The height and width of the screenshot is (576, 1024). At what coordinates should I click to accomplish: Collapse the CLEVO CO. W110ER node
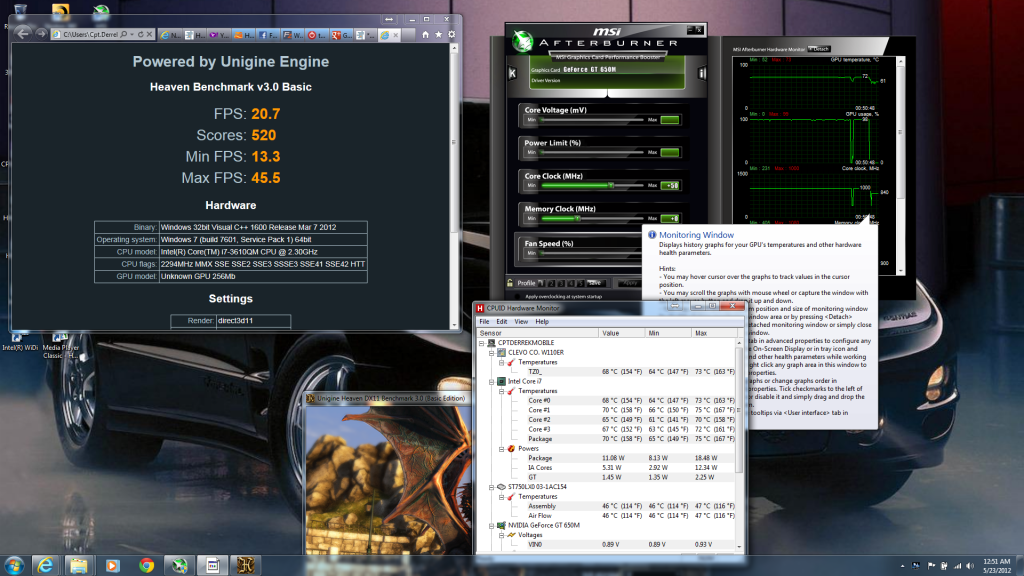point(492,353)
